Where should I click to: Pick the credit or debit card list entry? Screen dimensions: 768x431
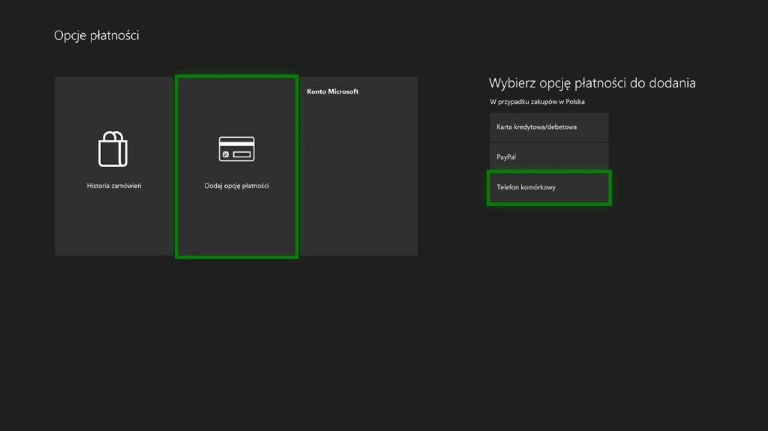pos(548,127)
